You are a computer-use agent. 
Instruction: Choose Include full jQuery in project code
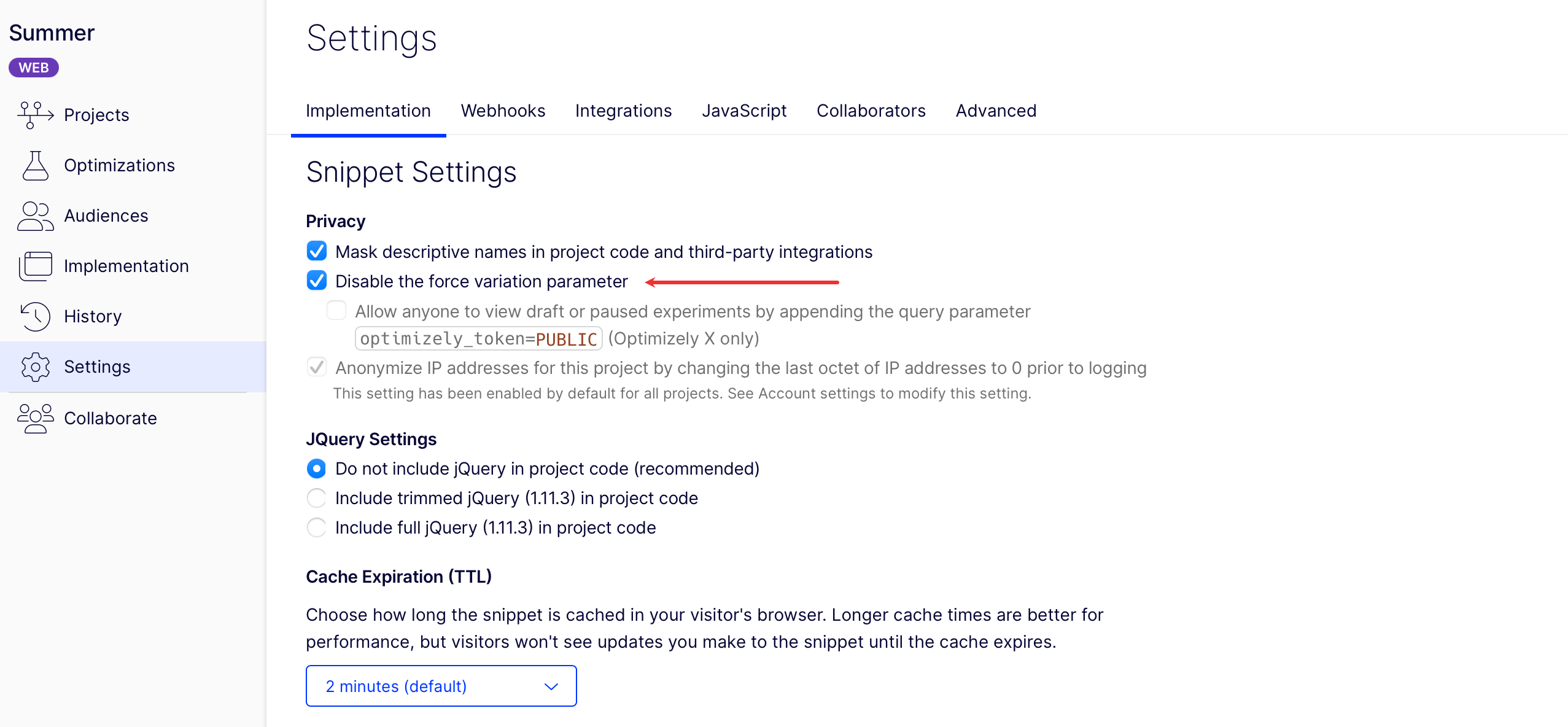point(317,527)
